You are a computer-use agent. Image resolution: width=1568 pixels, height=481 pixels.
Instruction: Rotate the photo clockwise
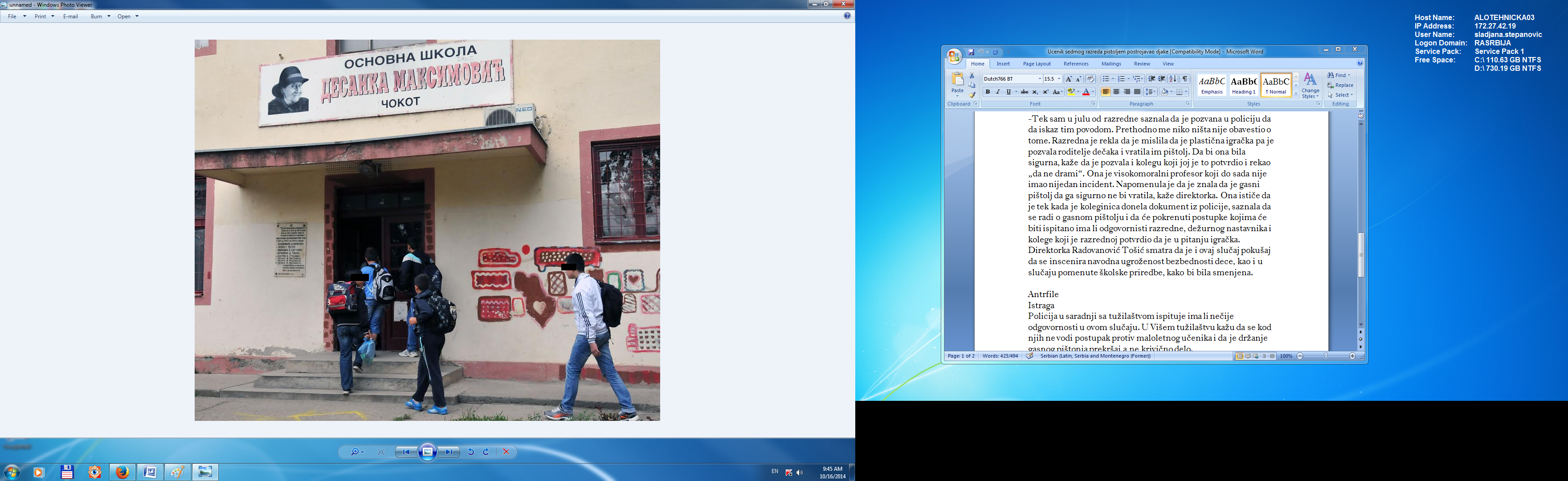486,452
